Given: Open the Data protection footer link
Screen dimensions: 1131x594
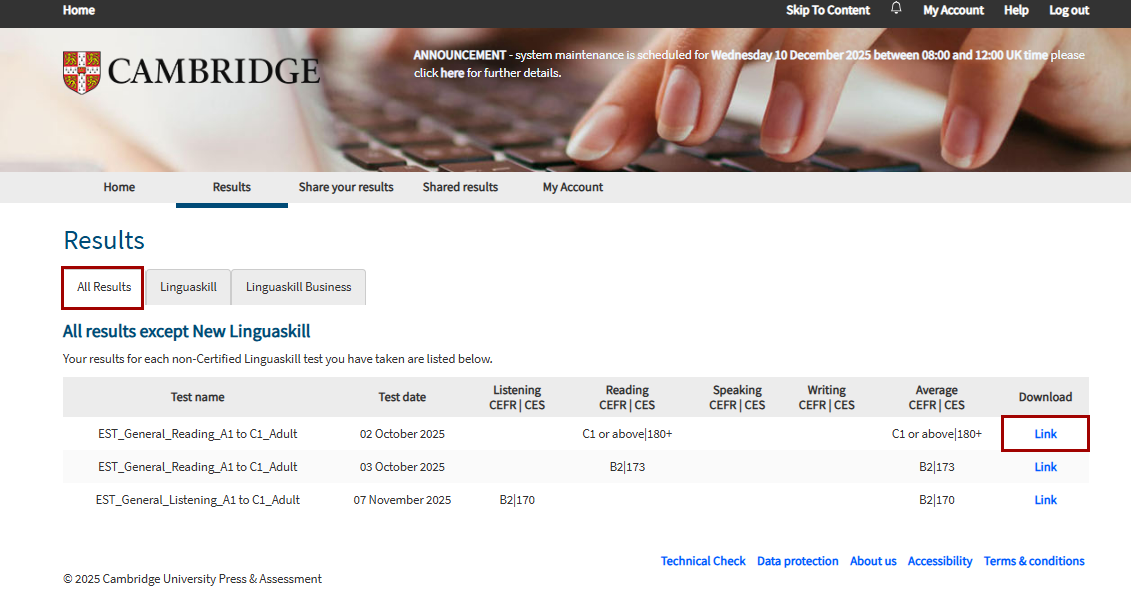Looking at the screenshot, I should (x=797, y=561).
